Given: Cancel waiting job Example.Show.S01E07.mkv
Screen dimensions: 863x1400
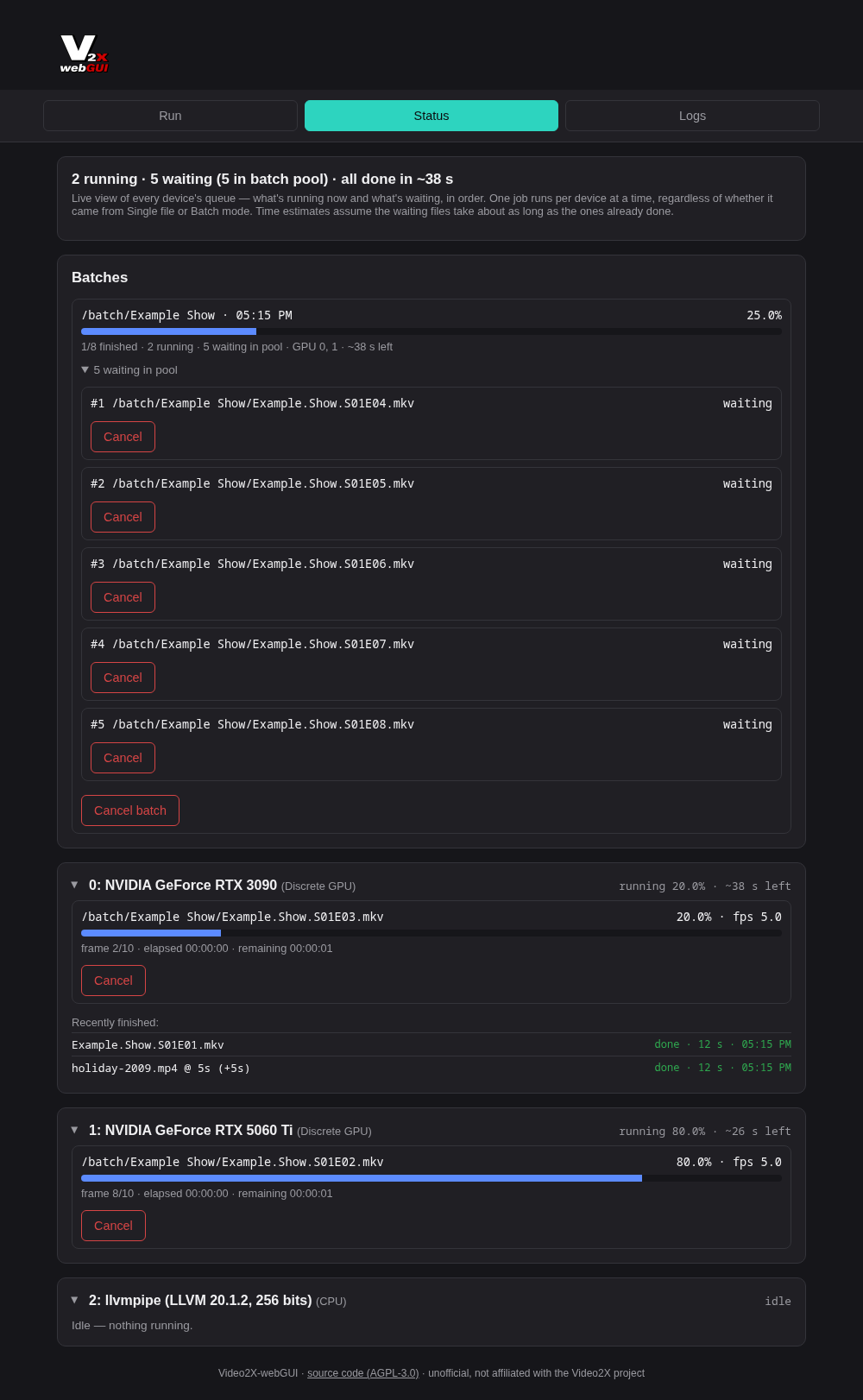Looking at the screenshot, I should click(123, 678).
